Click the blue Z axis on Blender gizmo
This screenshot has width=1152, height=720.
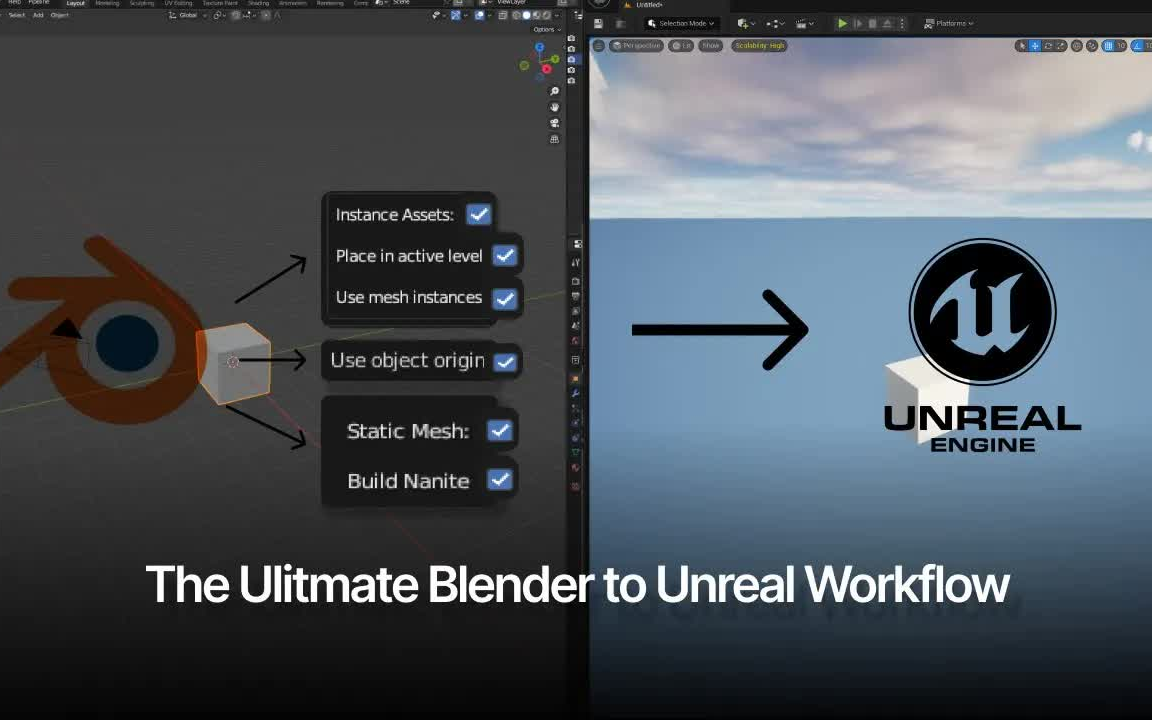tap(540, 47)
